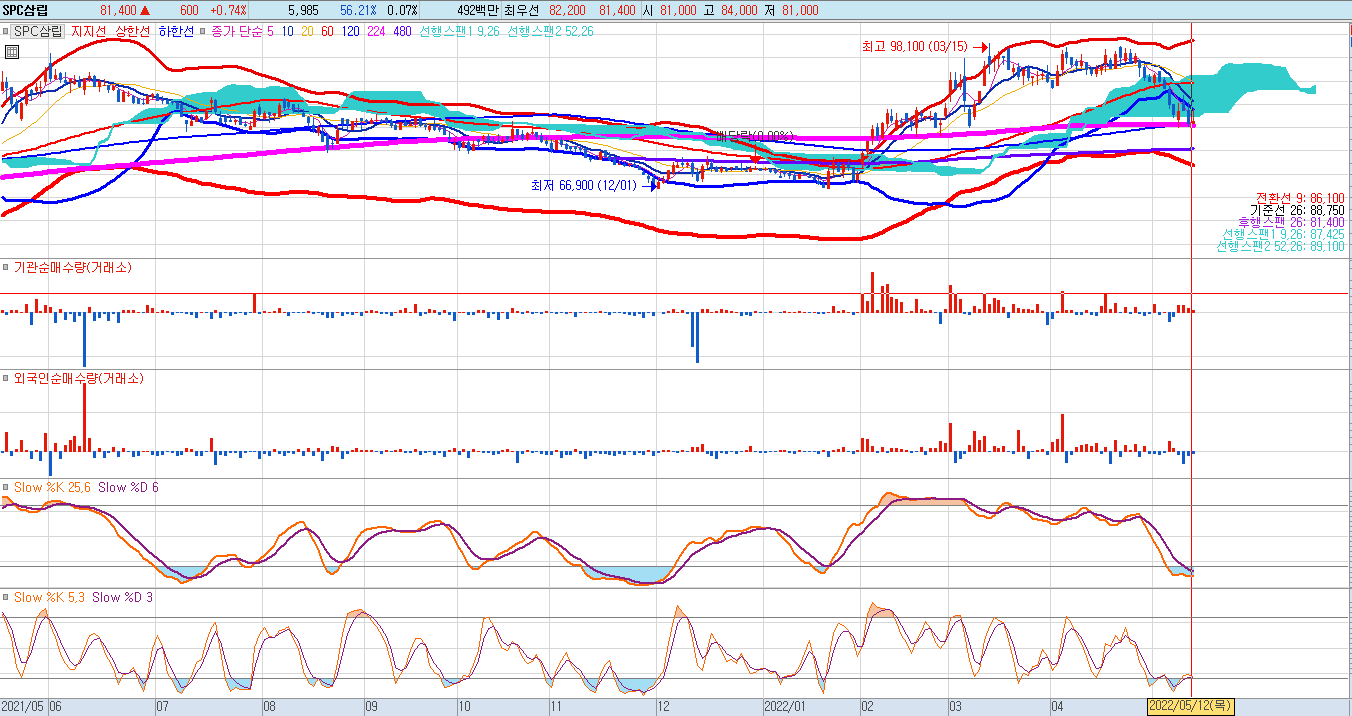Screen dimensions: 1352x716
Task: Click the 5,985 volume value in header
Action: [x=303, y=9]
